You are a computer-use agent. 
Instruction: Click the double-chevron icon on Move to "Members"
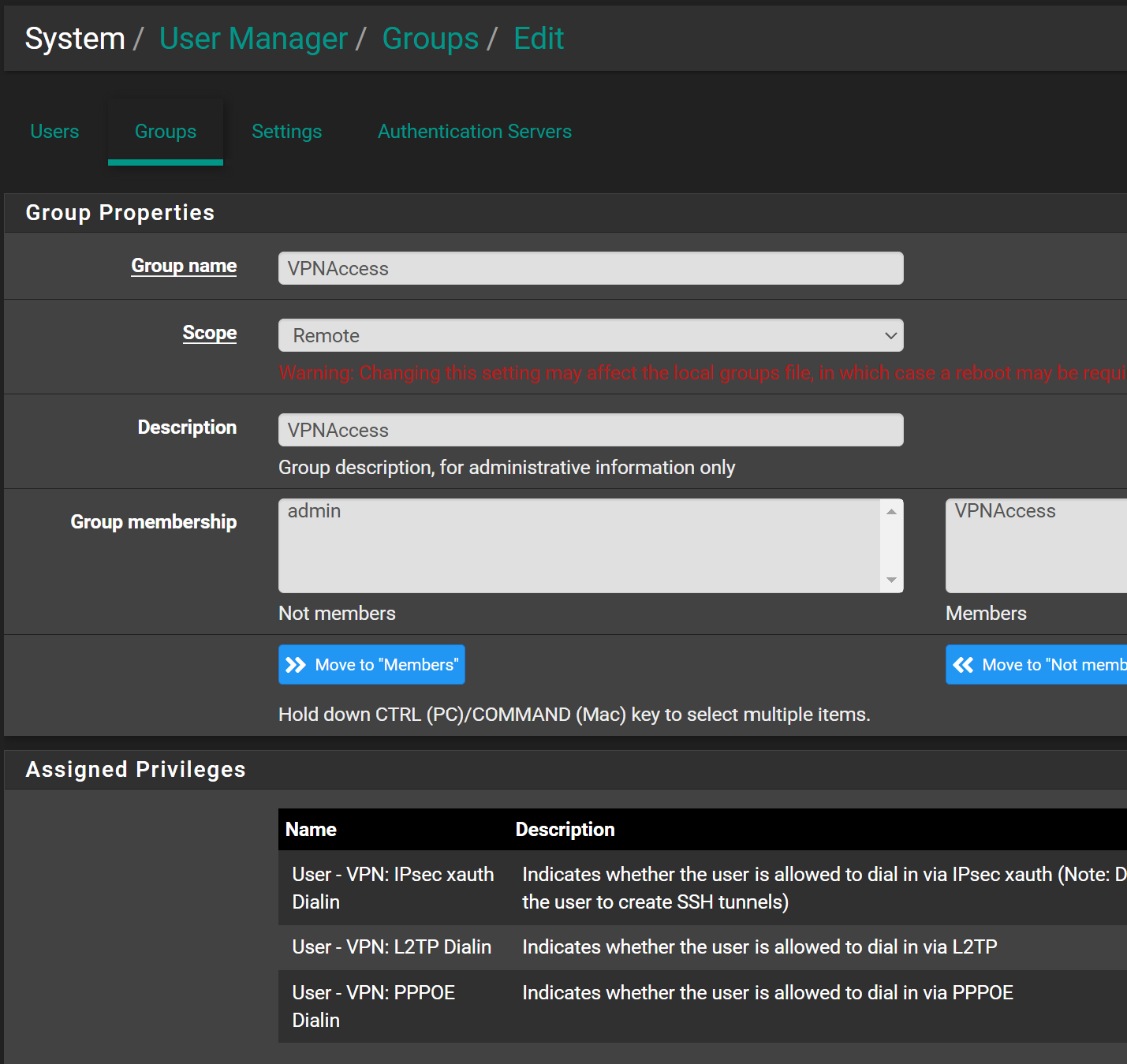[296, 665]
